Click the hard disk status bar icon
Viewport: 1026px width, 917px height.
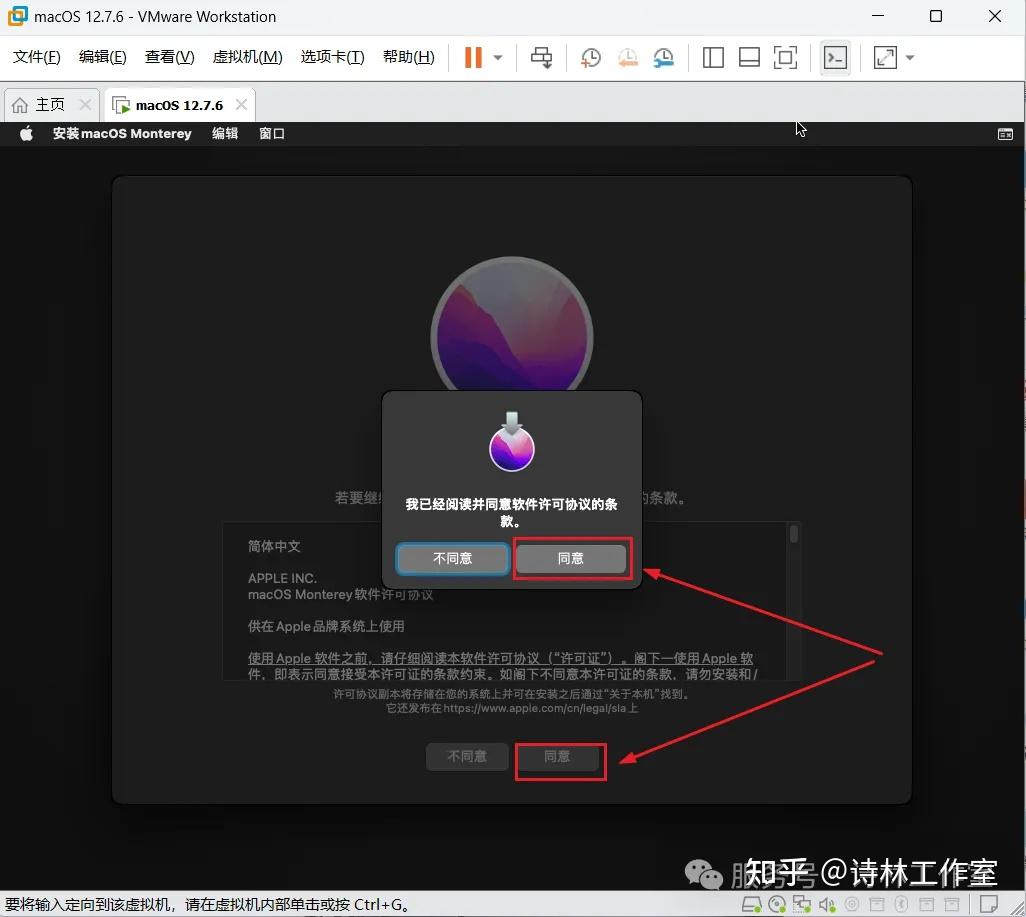751,905
